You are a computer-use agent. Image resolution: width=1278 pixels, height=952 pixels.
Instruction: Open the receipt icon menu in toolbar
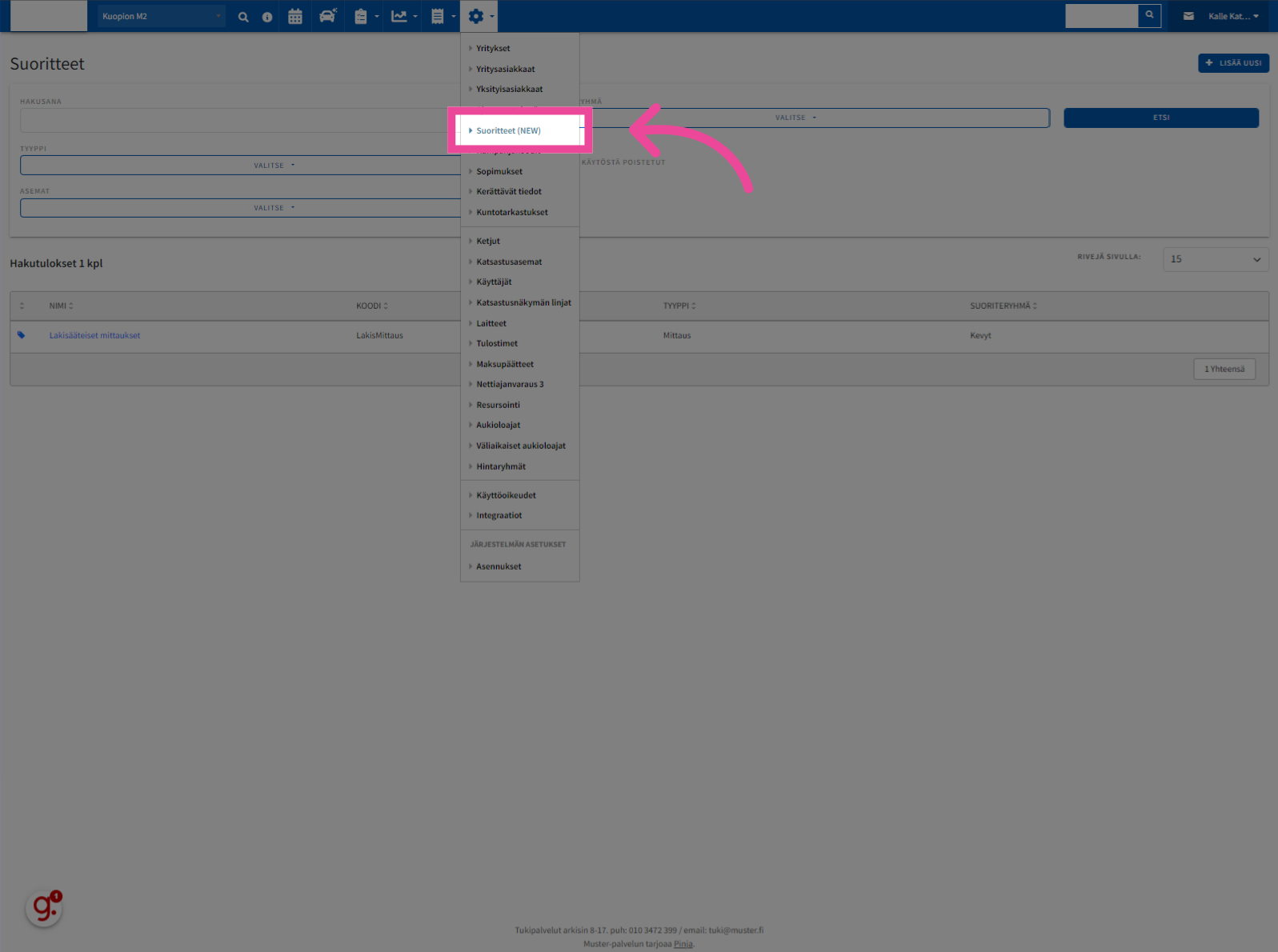(x=443, y=16)
